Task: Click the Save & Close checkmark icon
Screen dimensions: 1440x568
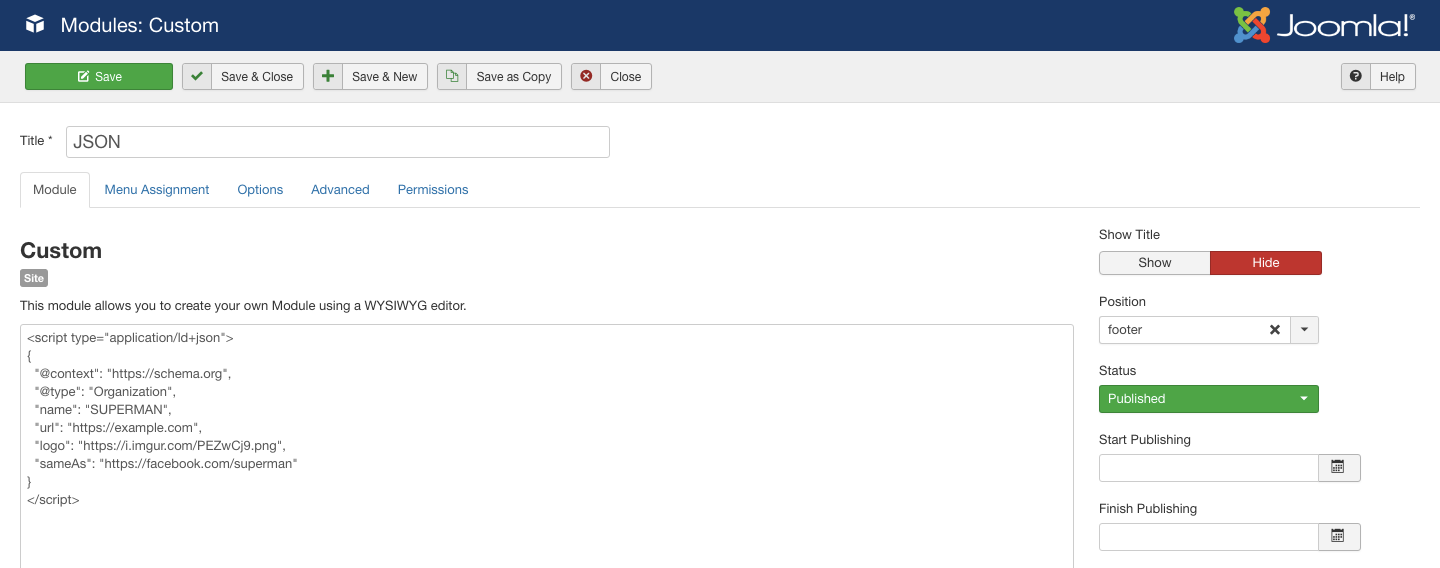Action: pyautogui.click(x=197, y=77)
